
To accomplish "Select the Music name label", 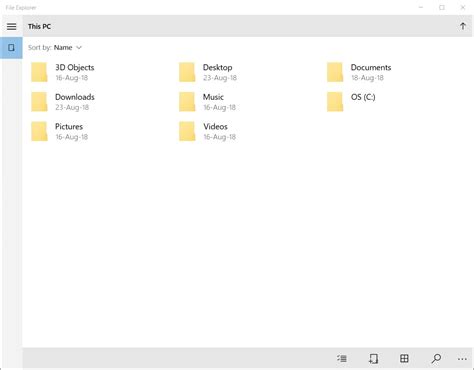I will pos(213,97).
